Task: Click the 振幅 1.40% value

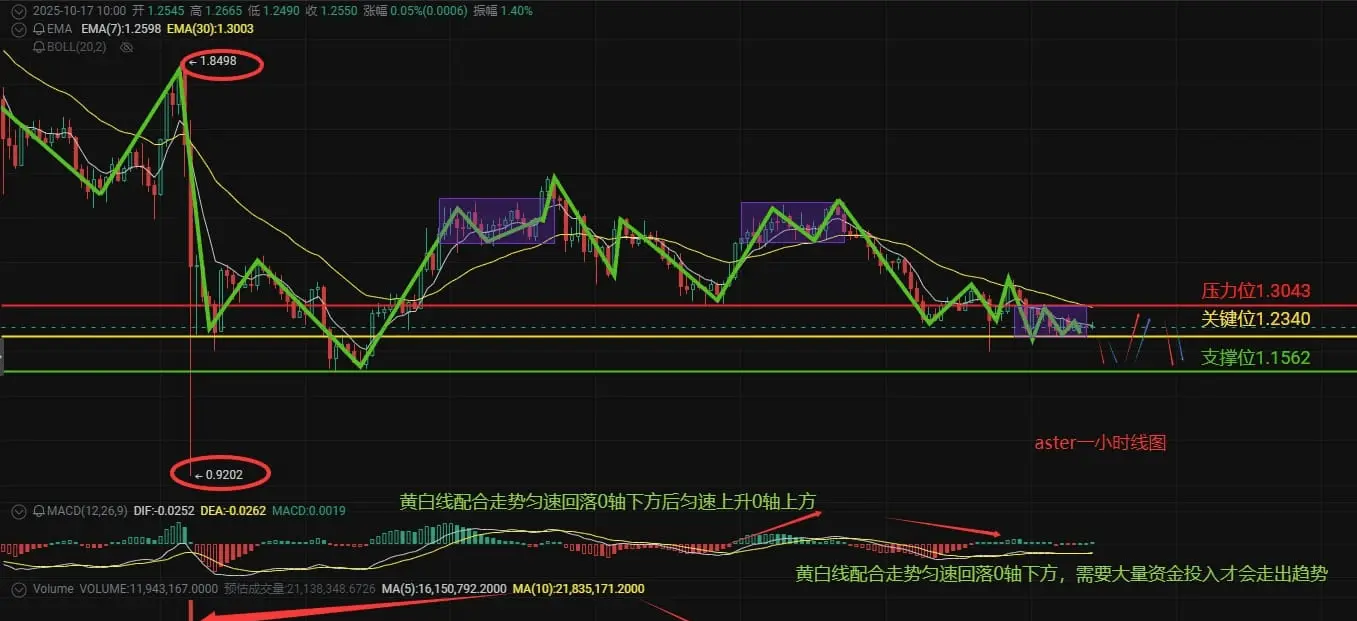Action: [502, 11]
